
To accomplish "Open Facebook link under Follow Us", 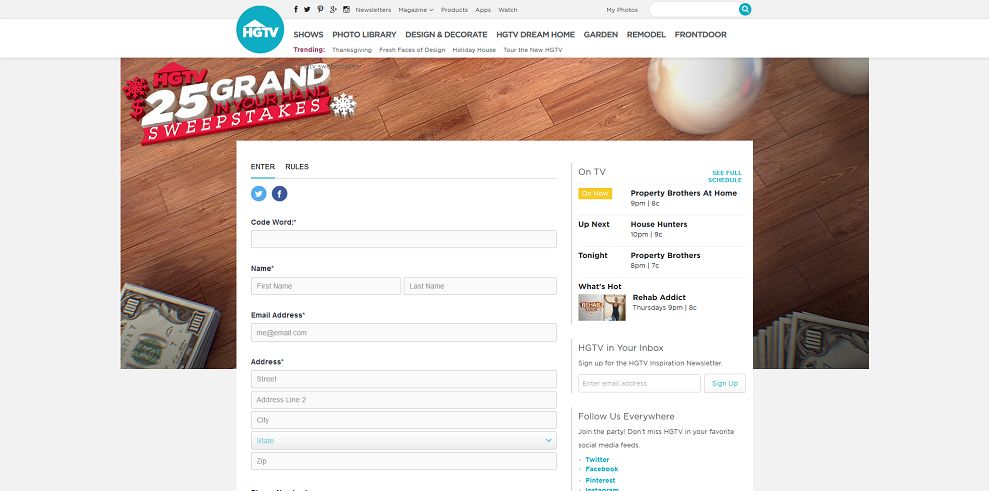I will click(602, 469).
